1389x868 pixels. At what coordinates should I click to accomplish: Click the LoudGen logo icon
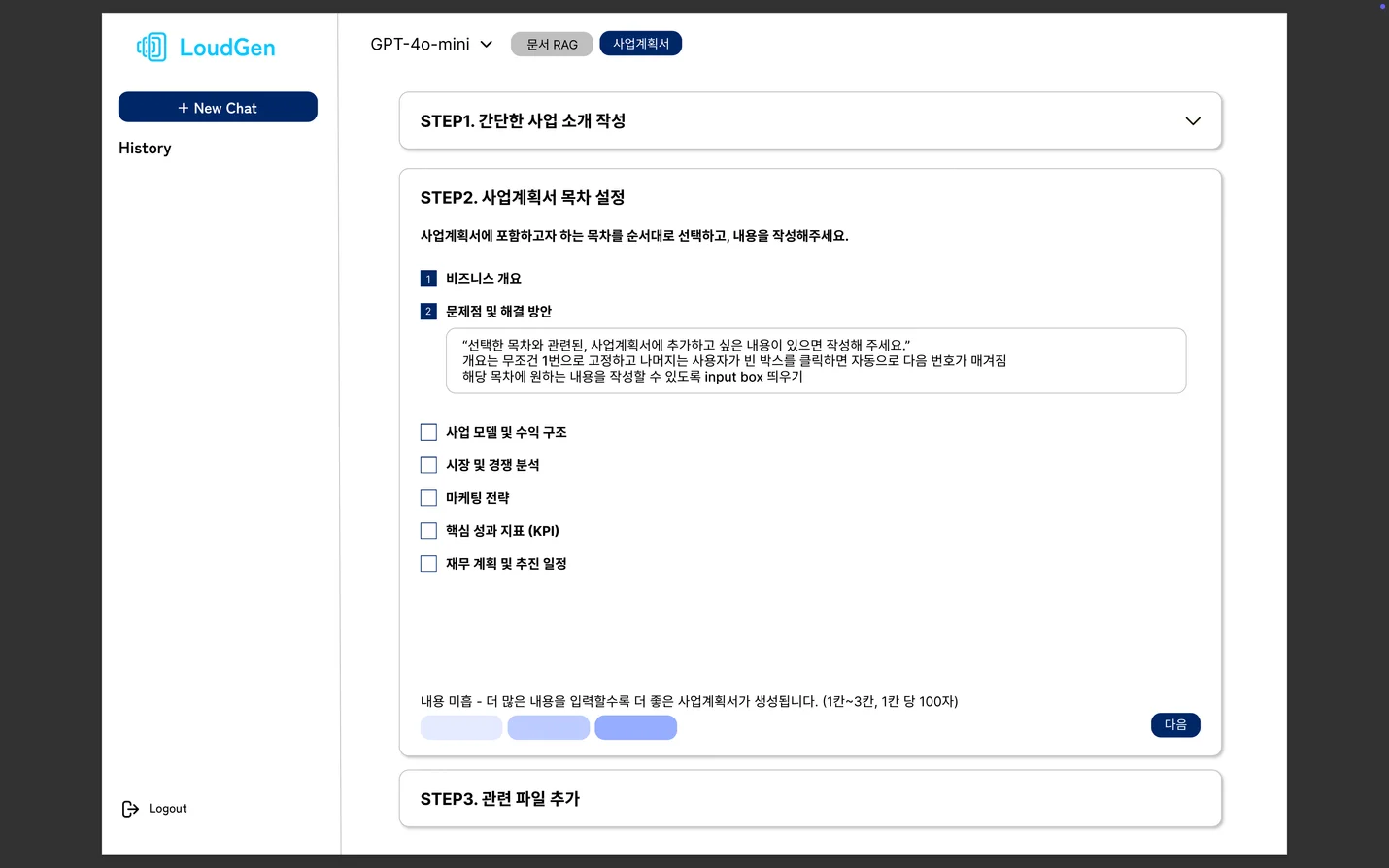(x=152, y=47)
